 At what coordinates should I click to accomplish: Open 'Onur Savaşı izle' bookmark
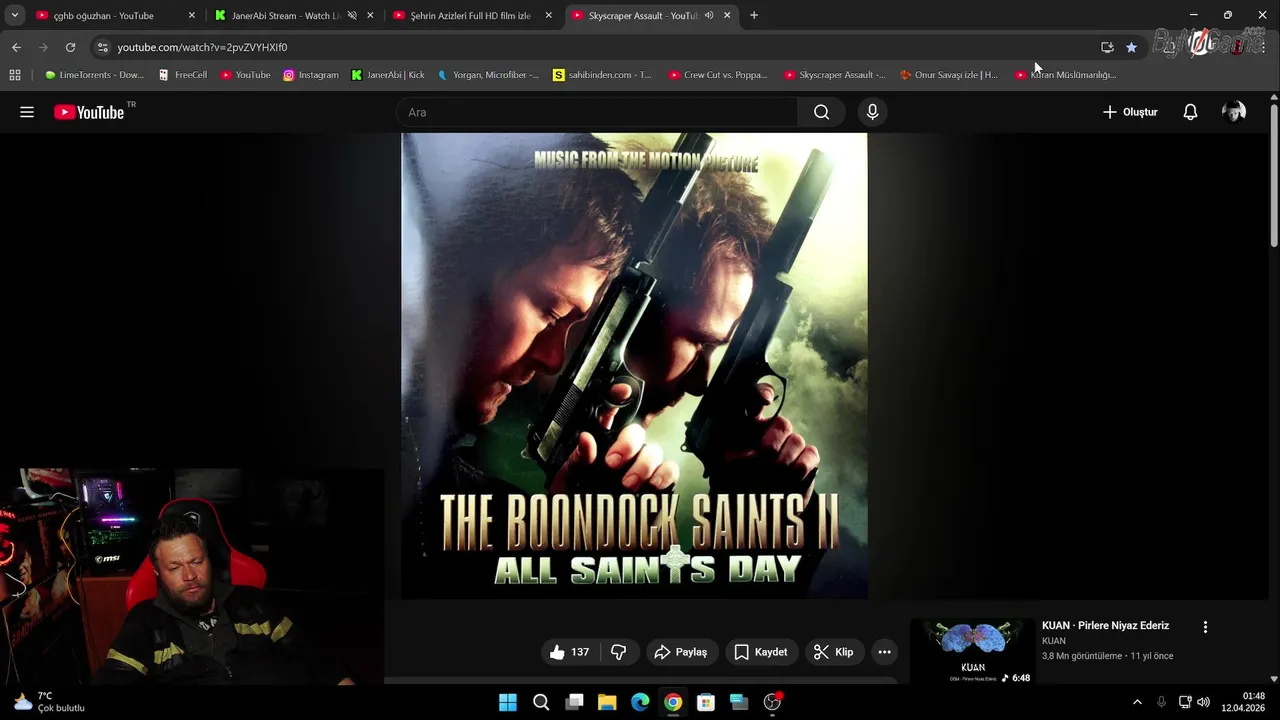(x=949, y=75)
